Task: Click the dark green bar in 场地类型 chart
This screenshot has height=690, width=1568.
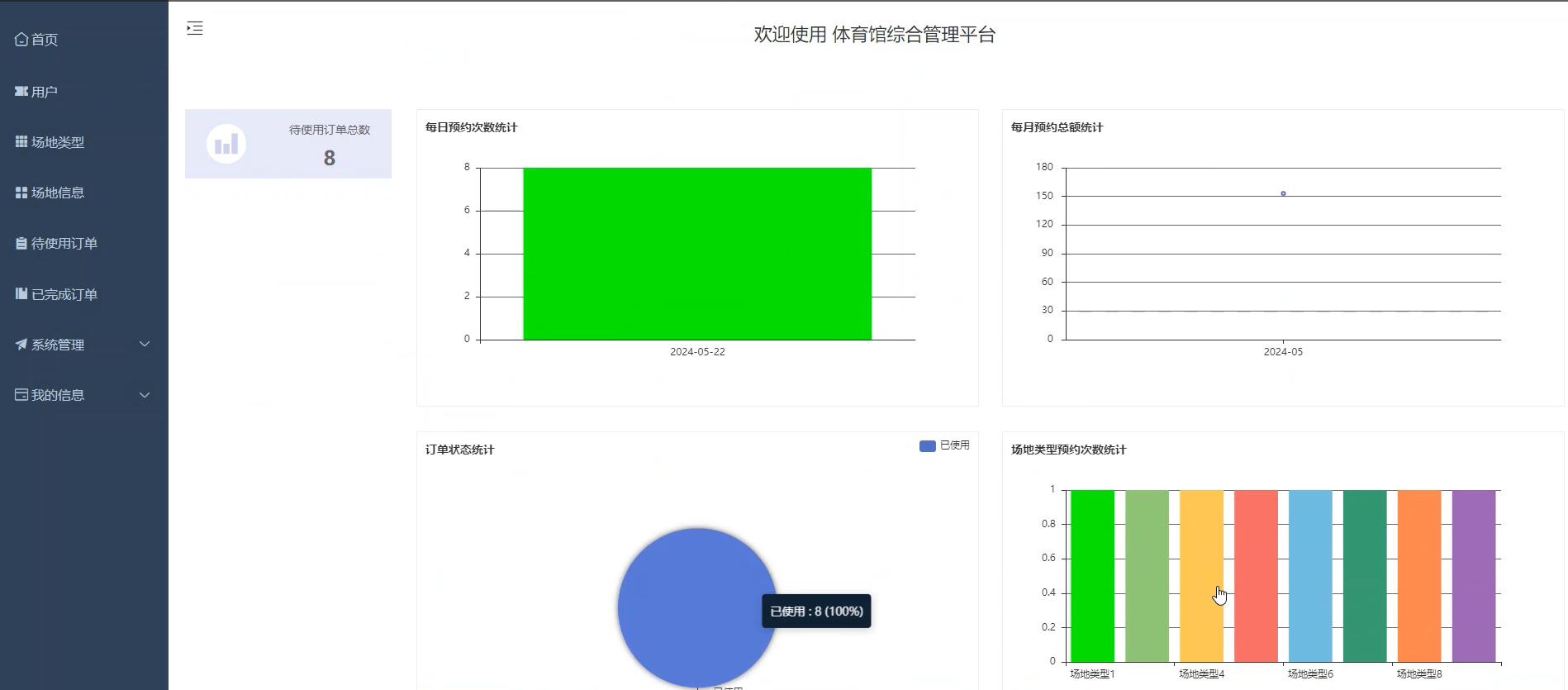Action: click(1365, 576)
